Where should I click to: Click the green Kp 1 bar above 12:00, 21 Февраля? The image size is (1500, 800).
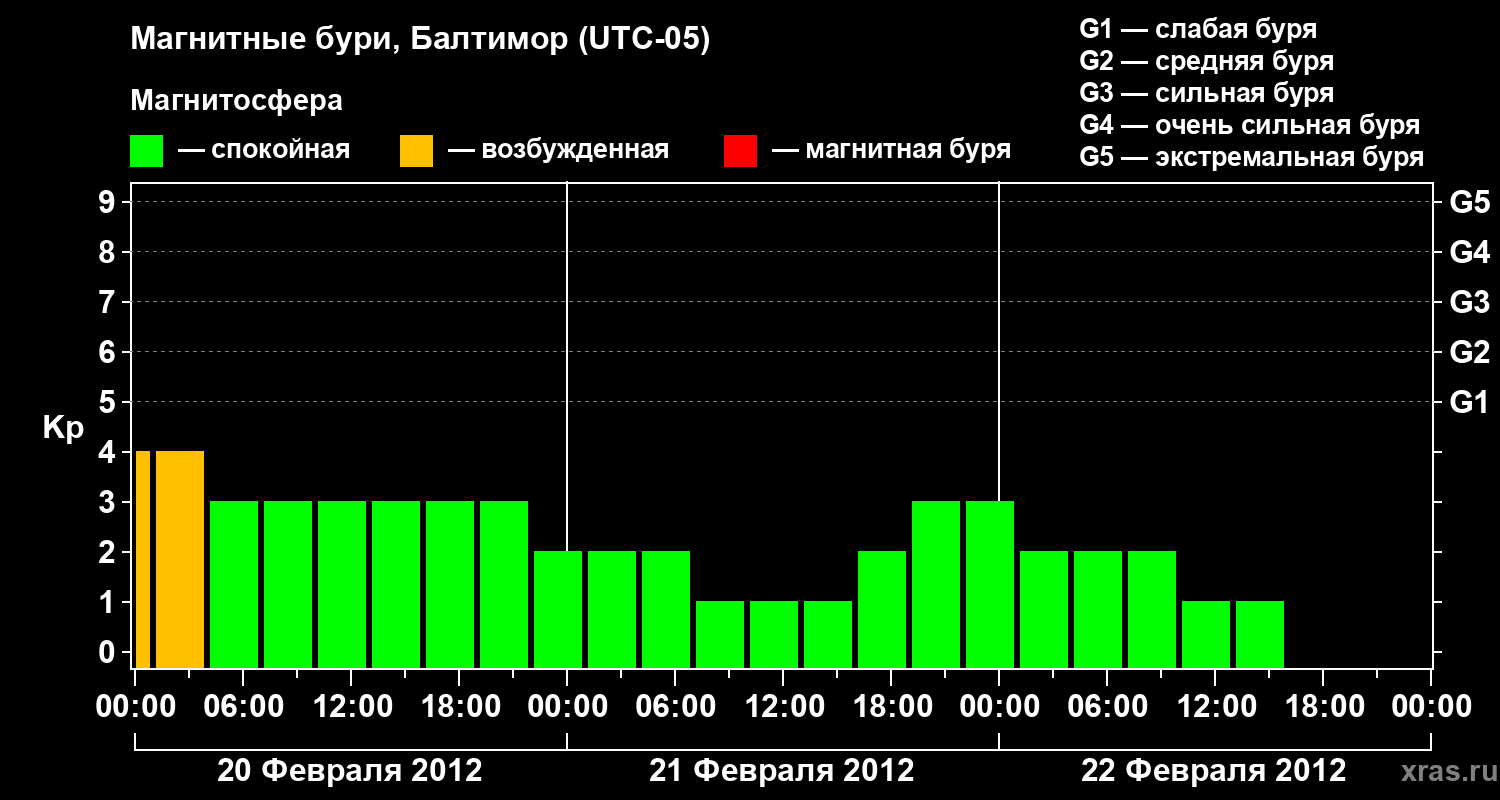click(x=774, y=634)
